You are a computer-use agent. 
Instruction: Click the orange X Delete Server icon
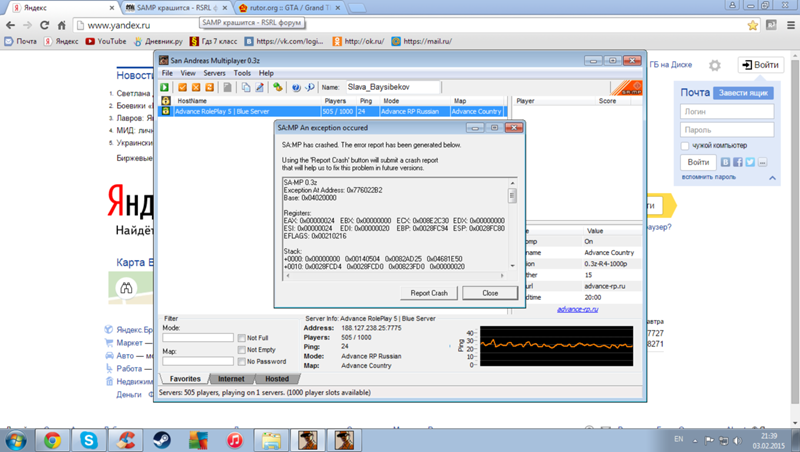195,87
